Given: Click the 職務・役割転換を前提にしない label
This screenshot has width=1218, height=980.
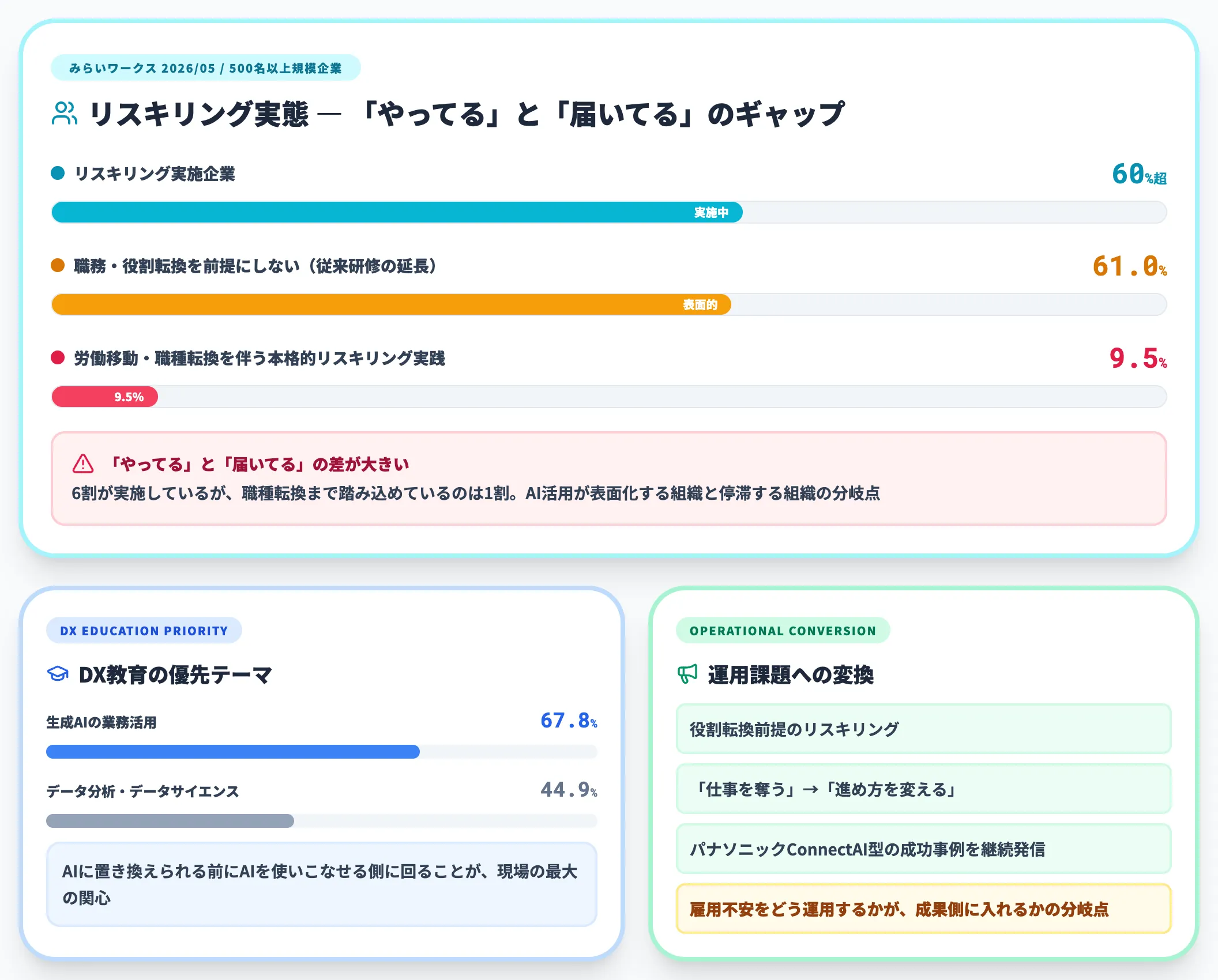Looking at the screenshot, I should [x=256, y=266].
